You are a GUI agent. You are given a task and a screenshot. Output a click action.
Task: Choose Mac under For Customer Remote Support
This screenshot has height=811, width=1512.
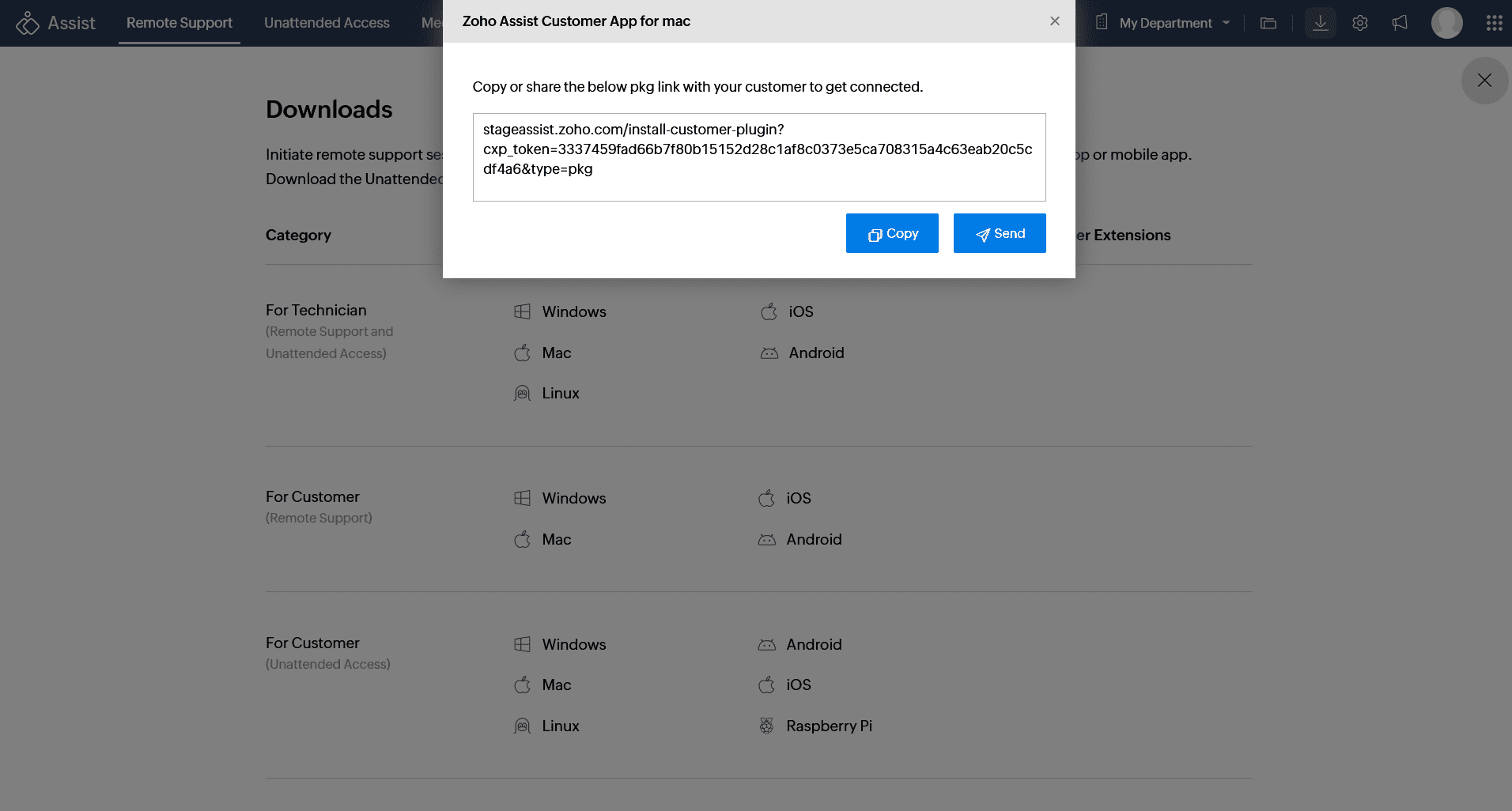click(556, 540)
